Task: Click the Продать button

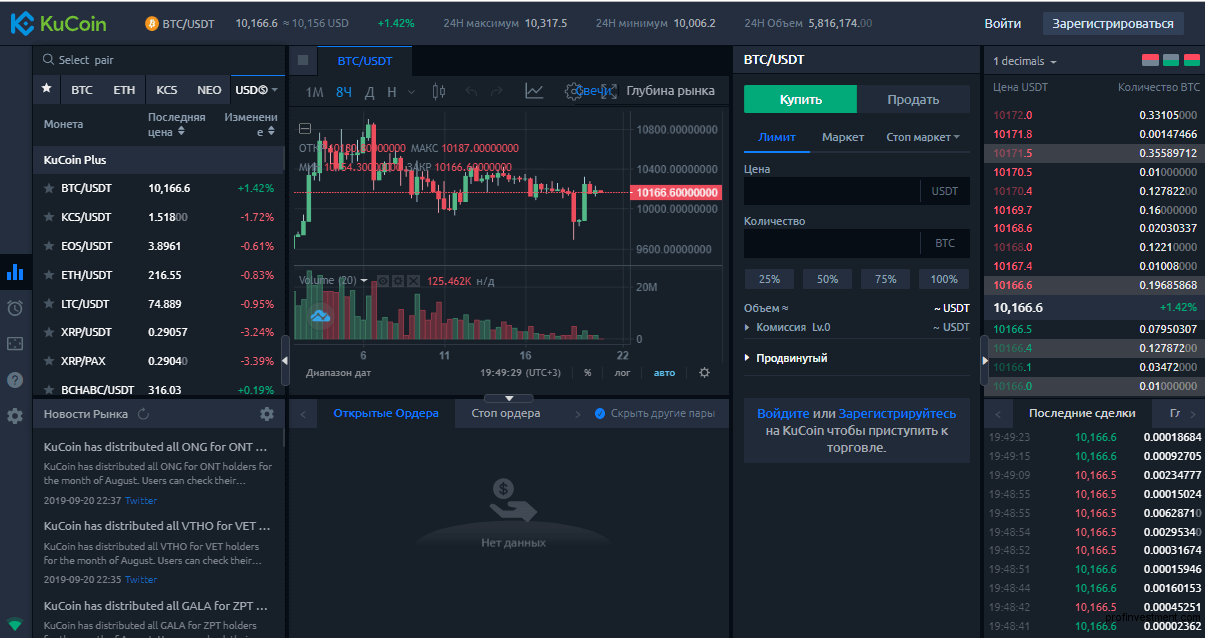Action: pyautogui.click(x=913, y=99)
